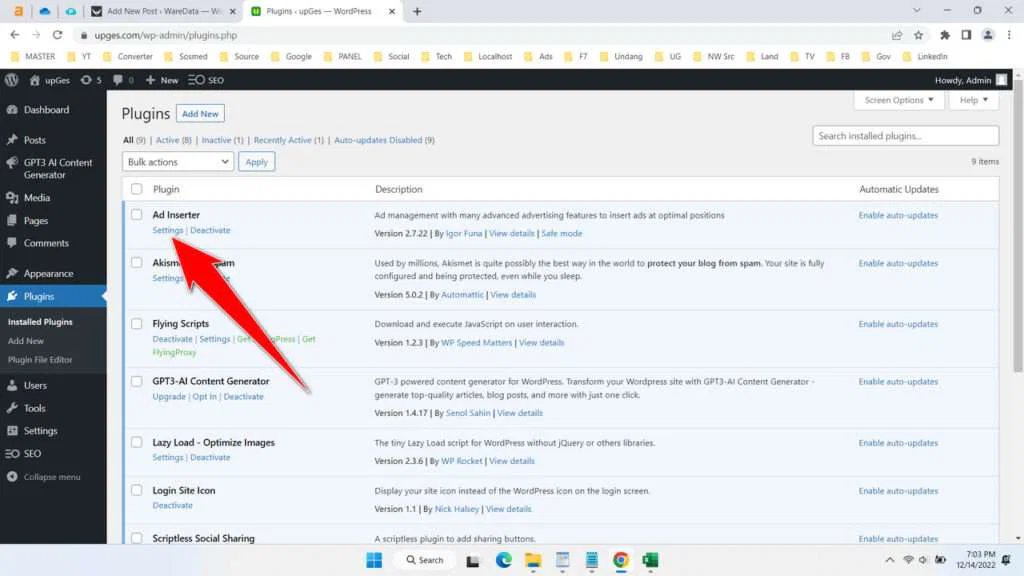Switch to the Inactive plugins tab
This screenshot has width=1024, height=576.
pyautogui.click(x=219, y=140)
